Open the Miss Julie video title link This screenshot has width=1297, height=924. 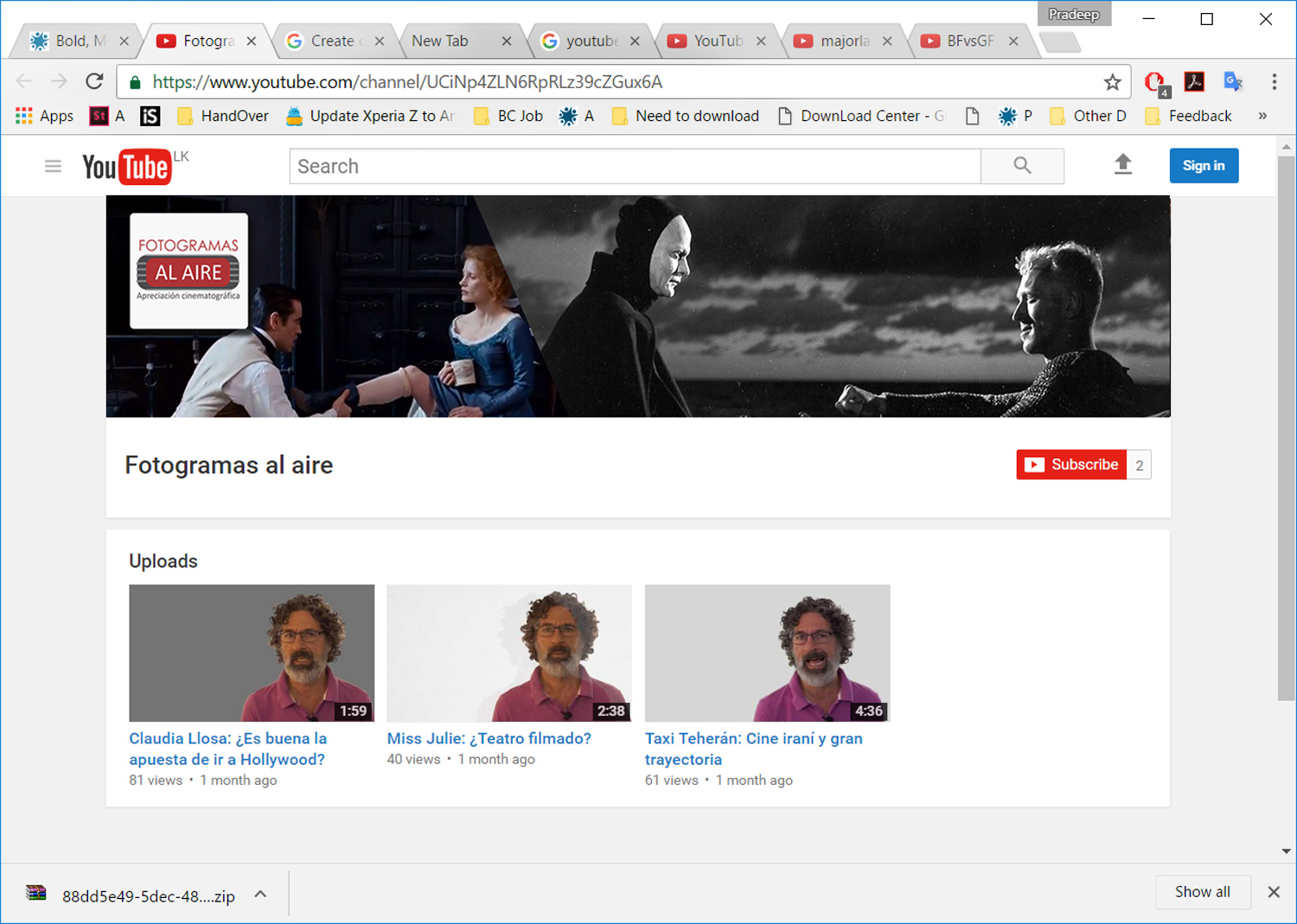(489, 738)
